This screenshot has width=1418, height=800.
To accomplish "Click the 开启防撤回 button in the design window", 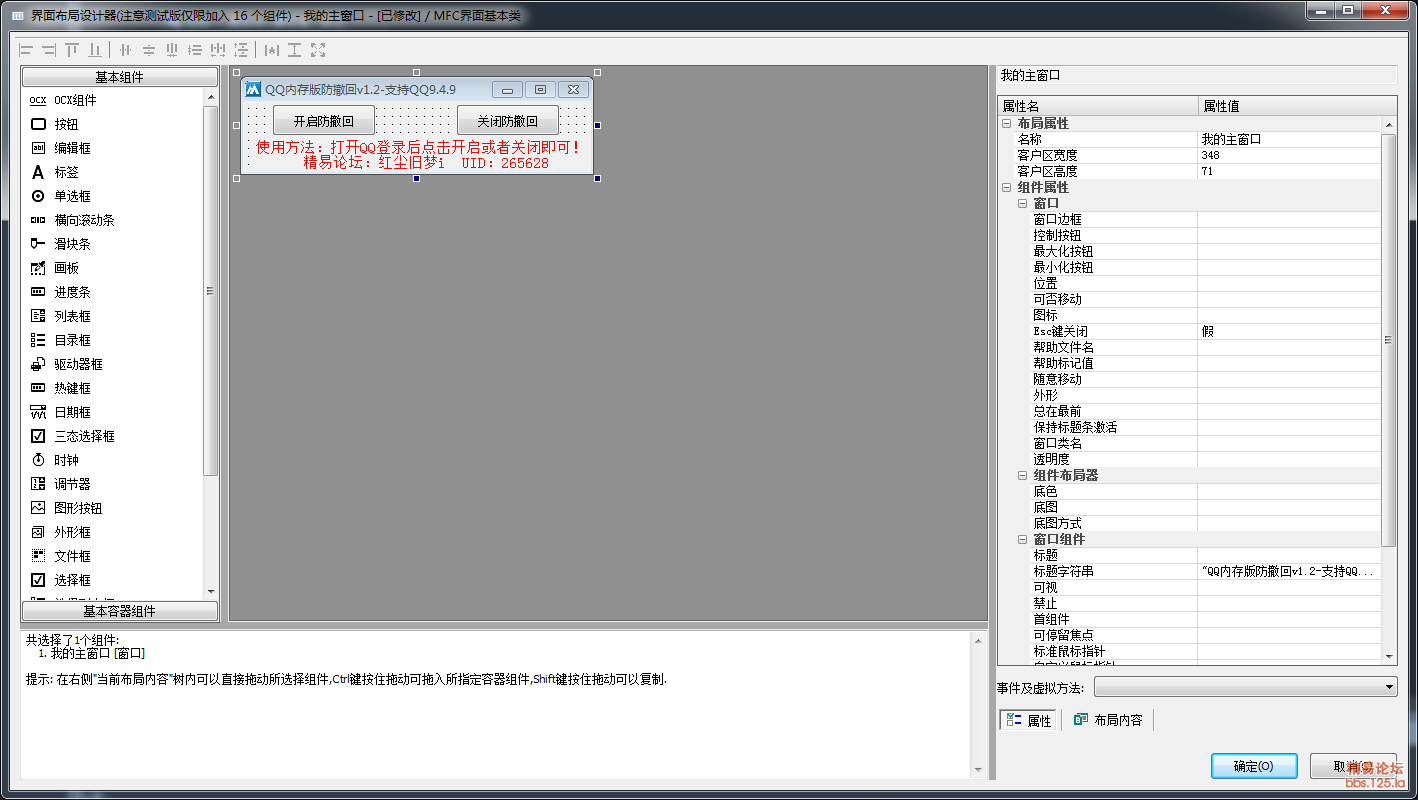I will 324,121.
